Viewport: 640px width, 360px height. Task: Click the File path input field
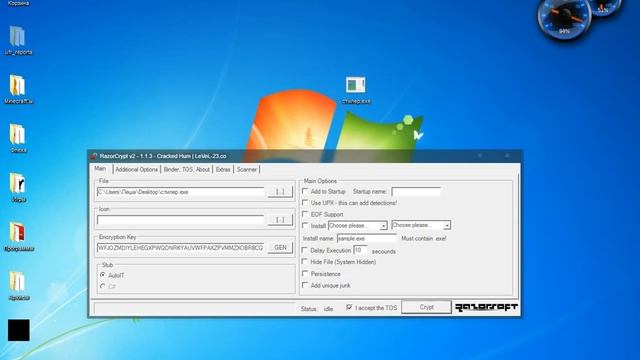tap(181, 192)
